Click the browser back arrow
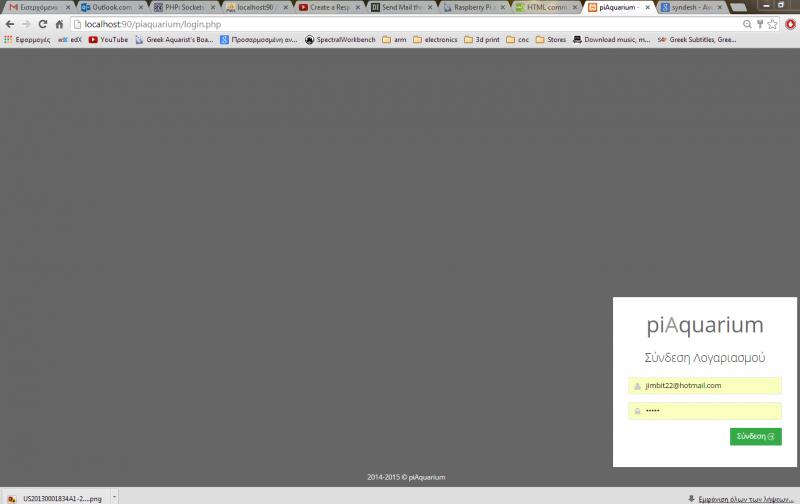The width and height of the screenshot is (800, 504). 10,23
